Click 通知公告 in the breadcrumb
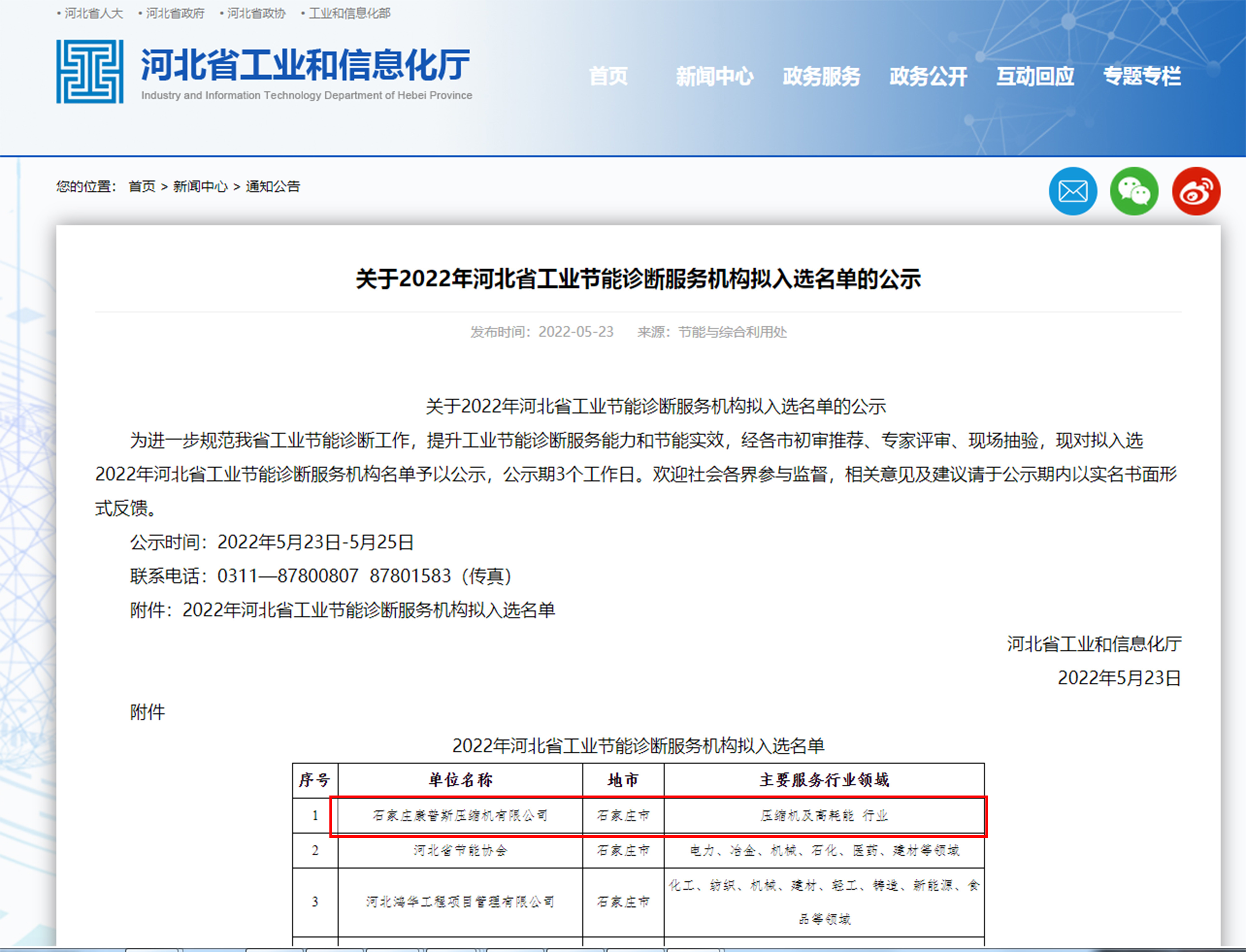Screen dimensions: 1246x952 point(273,186)
